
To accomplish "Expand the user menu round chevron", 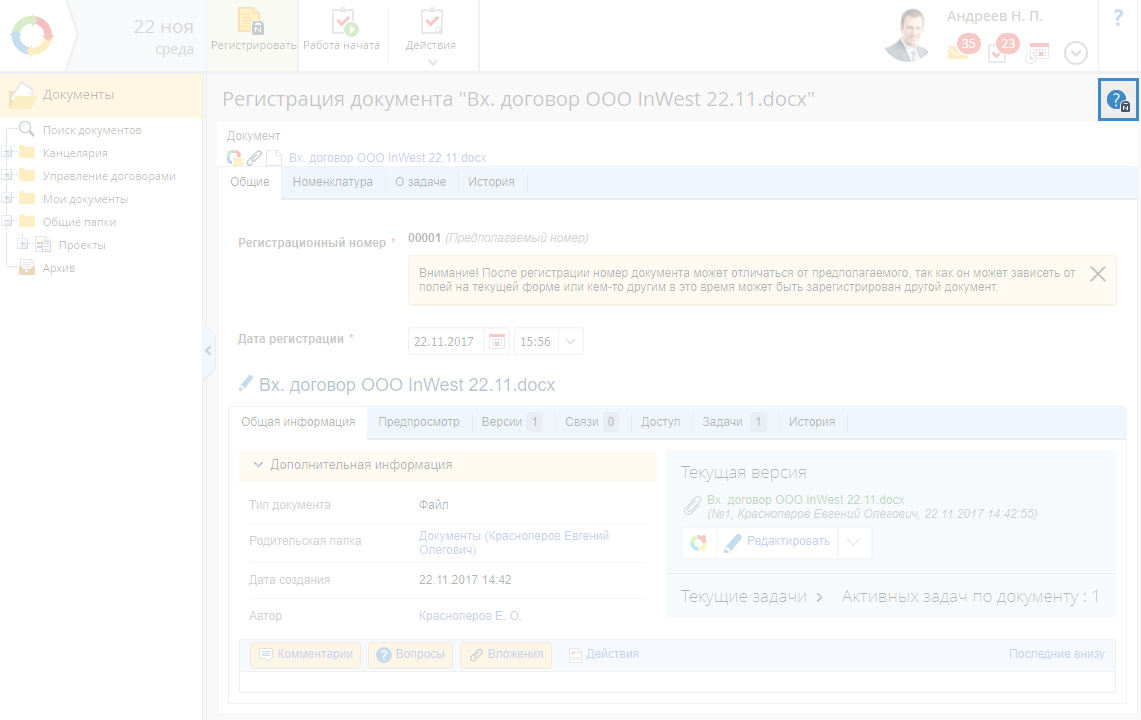I will pos(1076,53).
